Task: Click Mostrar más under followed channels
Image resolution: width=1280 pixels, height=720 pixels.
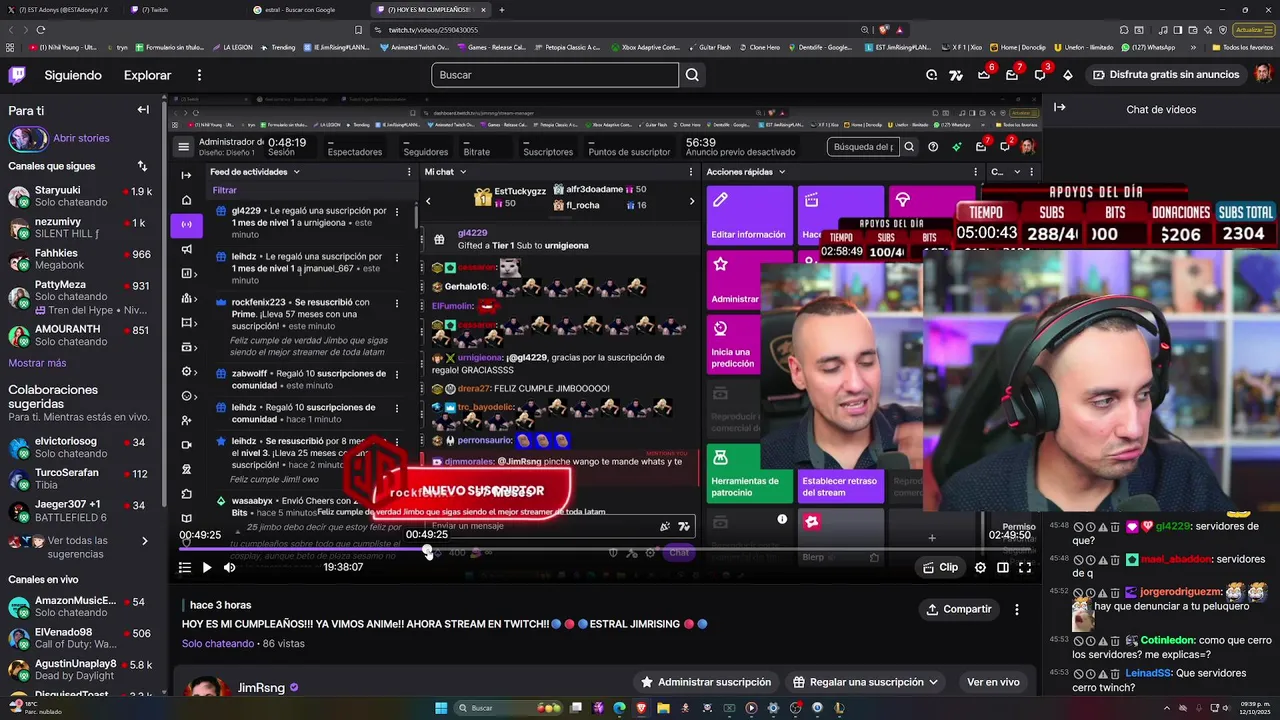Action: pyautogui.click(x=37, y=363)
